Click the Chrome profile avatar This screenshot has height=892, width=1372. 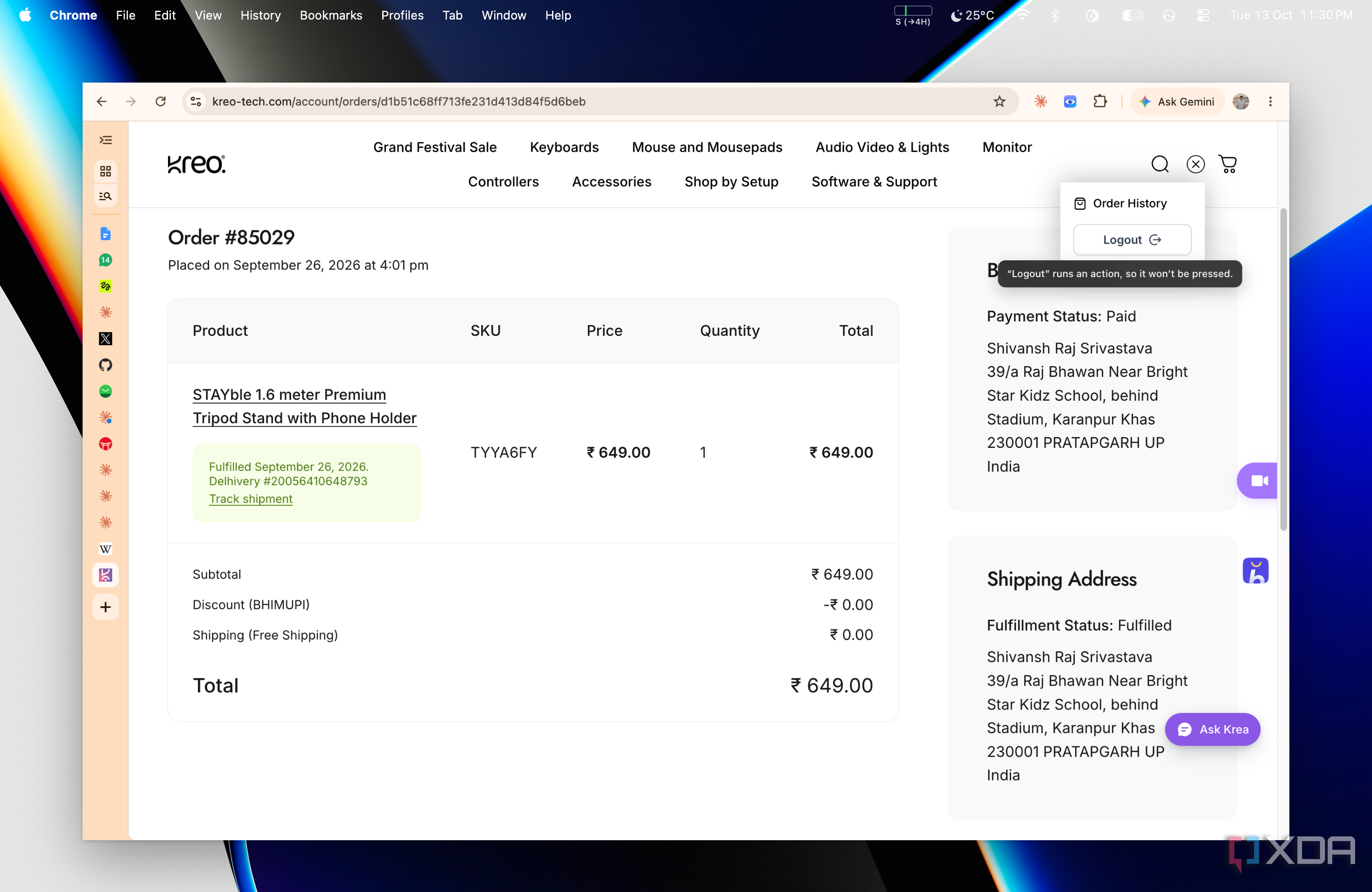click(1241, 101)
